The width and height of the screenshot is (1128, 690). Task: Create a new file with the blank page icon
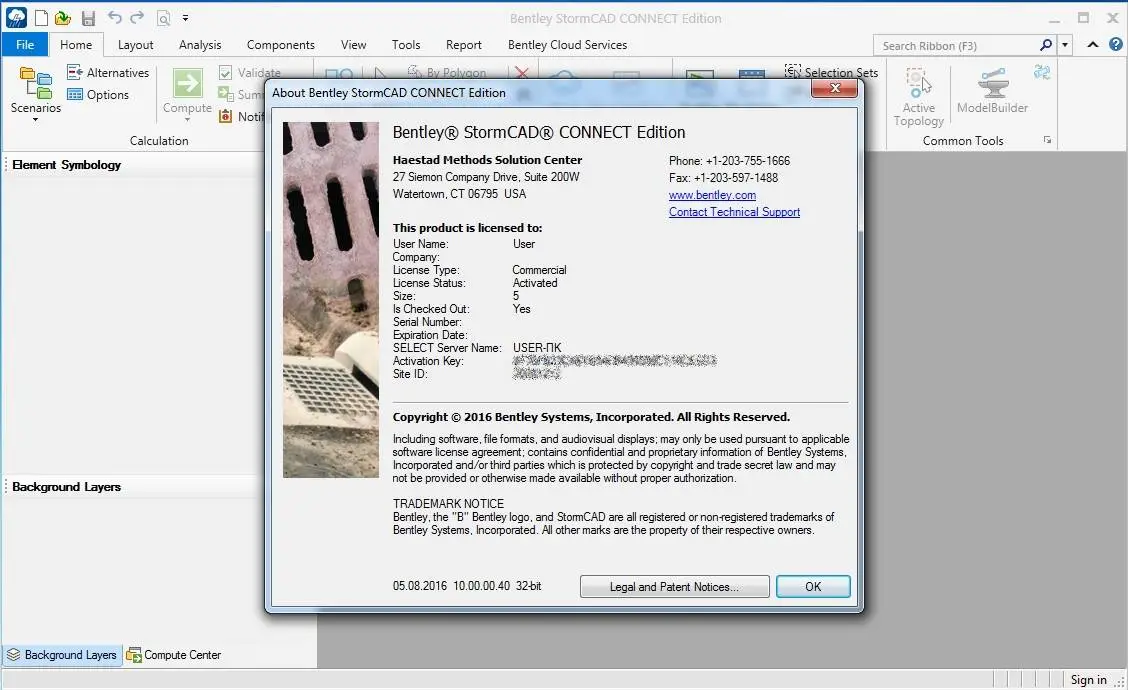pos(42,18)
